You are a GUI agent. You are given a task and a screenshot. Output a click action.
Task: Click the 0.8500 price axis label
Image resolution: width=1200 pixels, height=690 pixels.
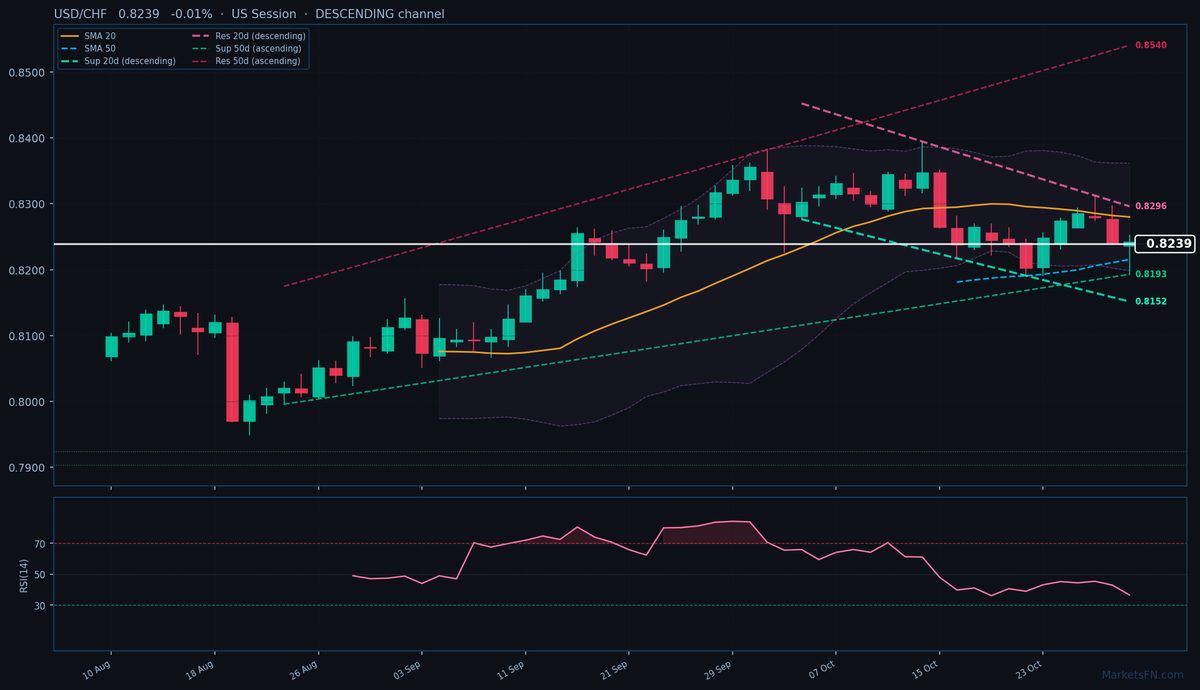tap(26, 73)
